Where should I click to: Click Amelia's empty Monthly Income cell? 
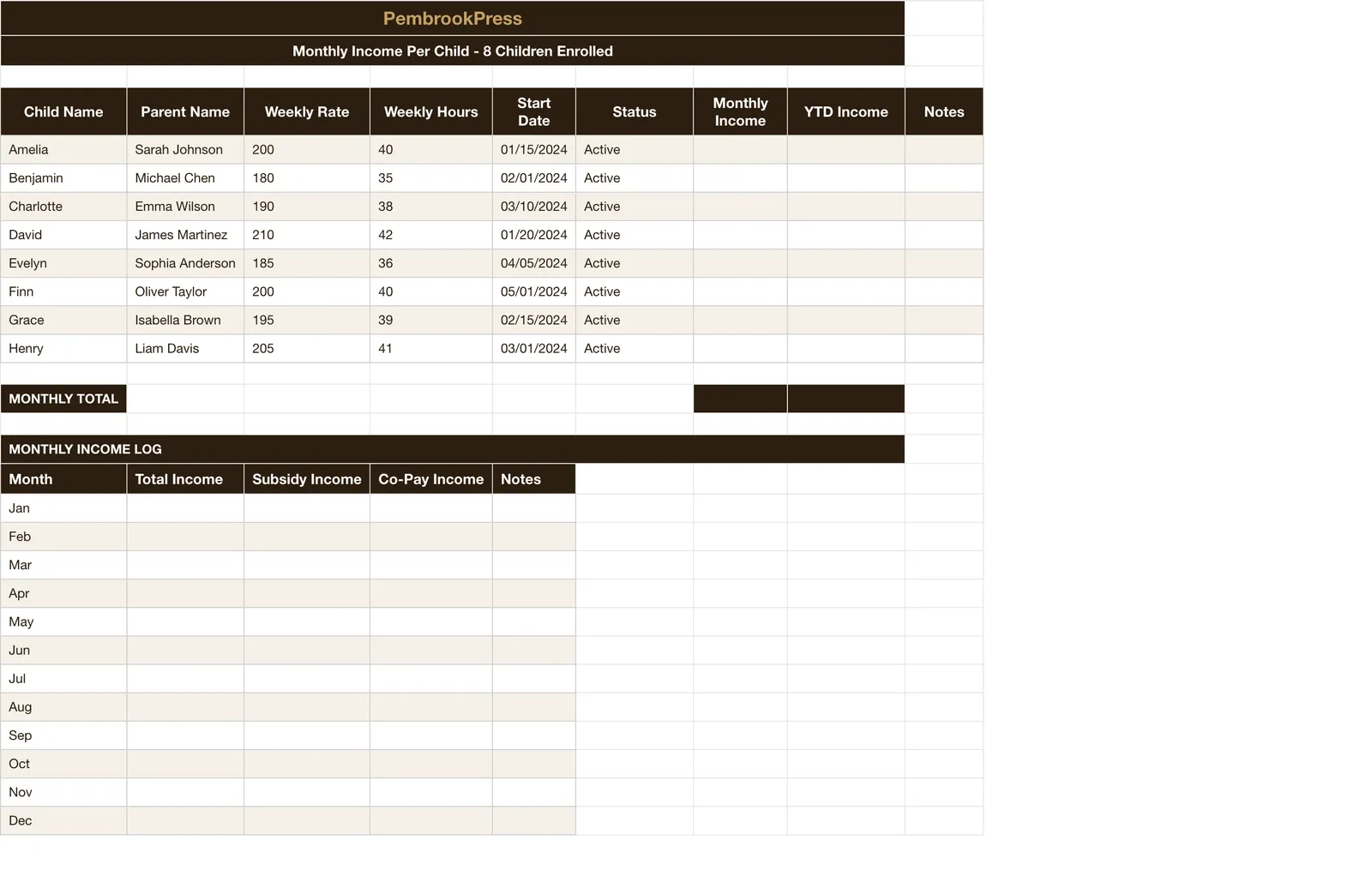(x=740, y=149)
